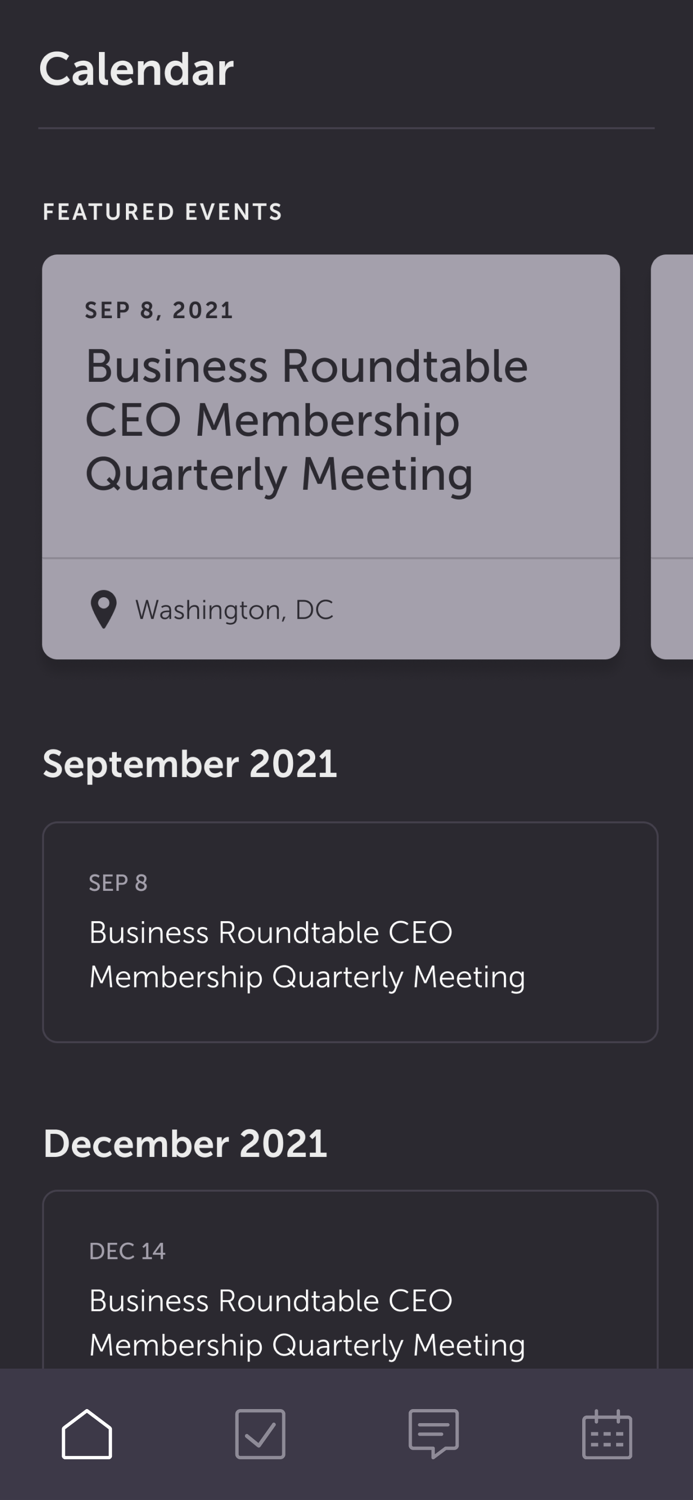The width and height of the screenshot is (693, 1500).
Task: Tap the SEP 8, 2021 date label
Action: [x=158, y=310]
